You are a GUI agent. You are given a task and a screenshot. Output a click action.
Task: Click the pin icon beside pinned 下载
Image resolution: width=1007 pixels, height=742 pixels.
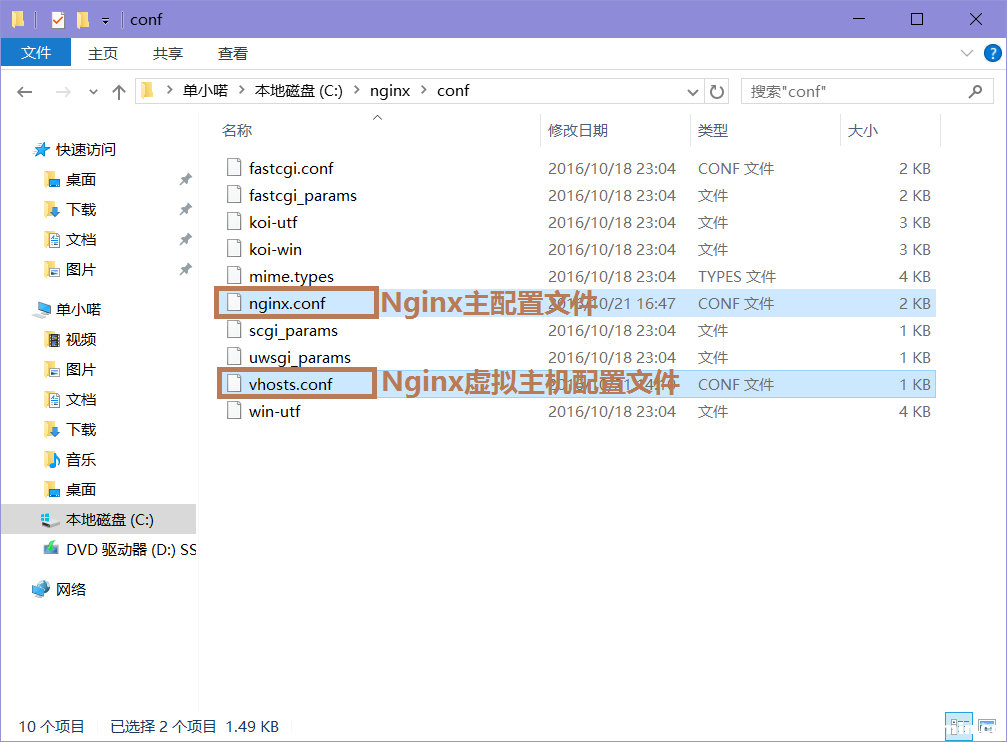(186, 209)
